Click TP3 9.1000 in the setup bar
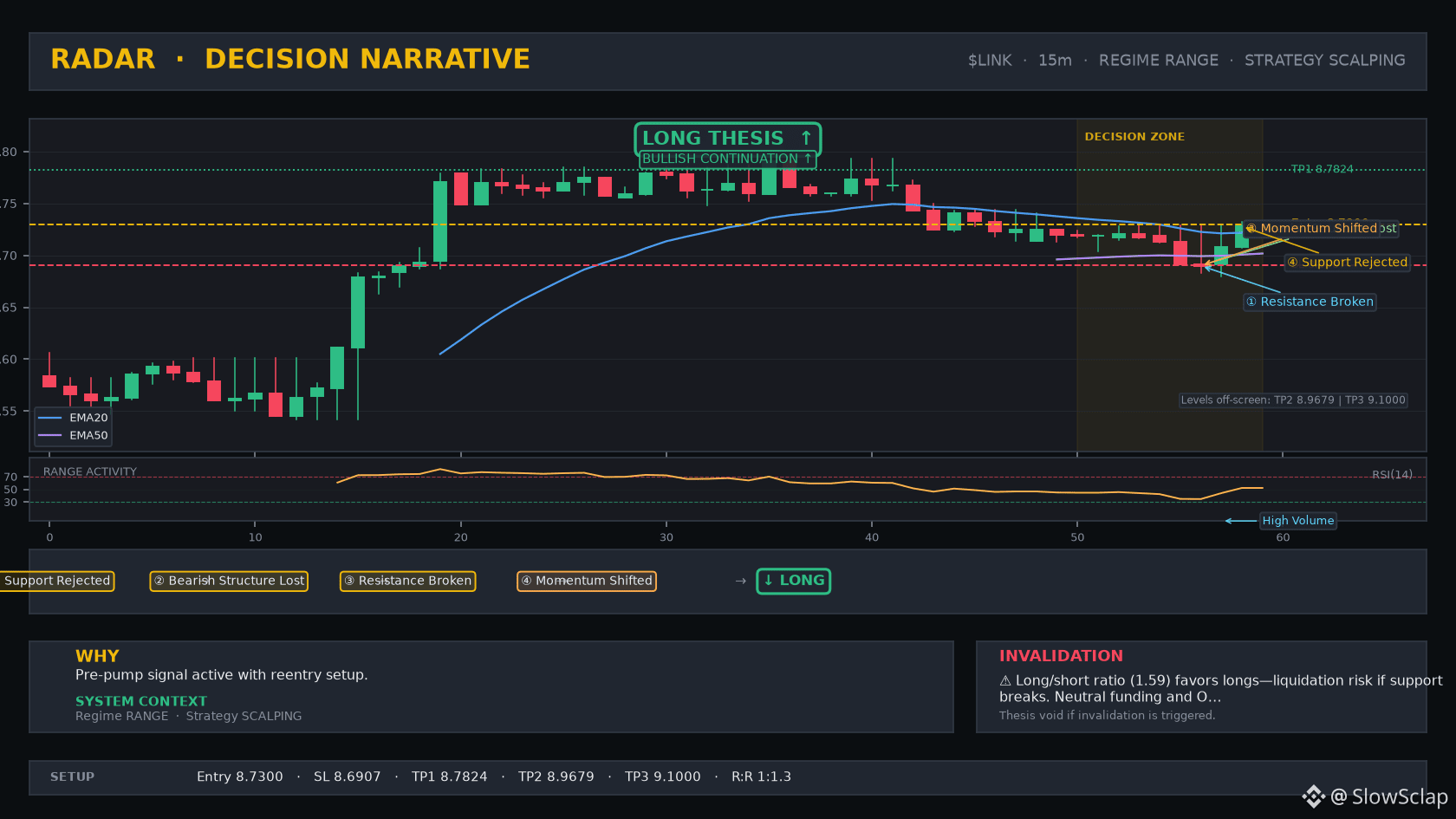Viewport: 1456px width, 819px height. pyautogui.click(x=662, y=777)
